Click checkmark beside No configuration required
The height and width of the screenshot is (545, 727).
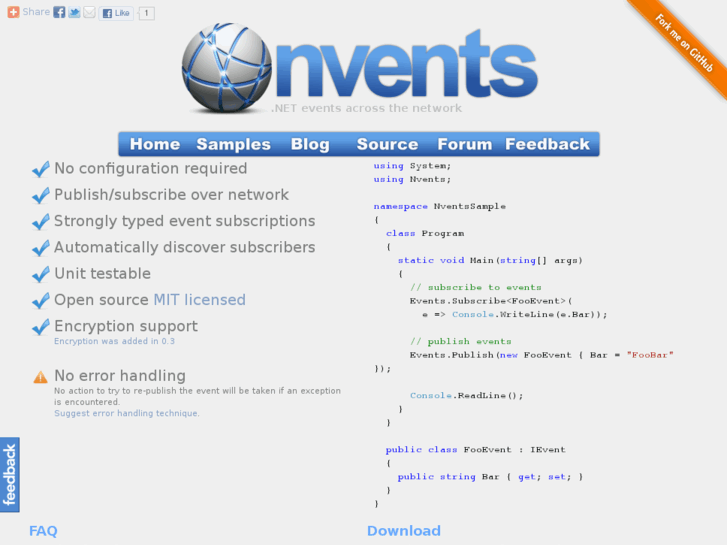pos(41,169)
